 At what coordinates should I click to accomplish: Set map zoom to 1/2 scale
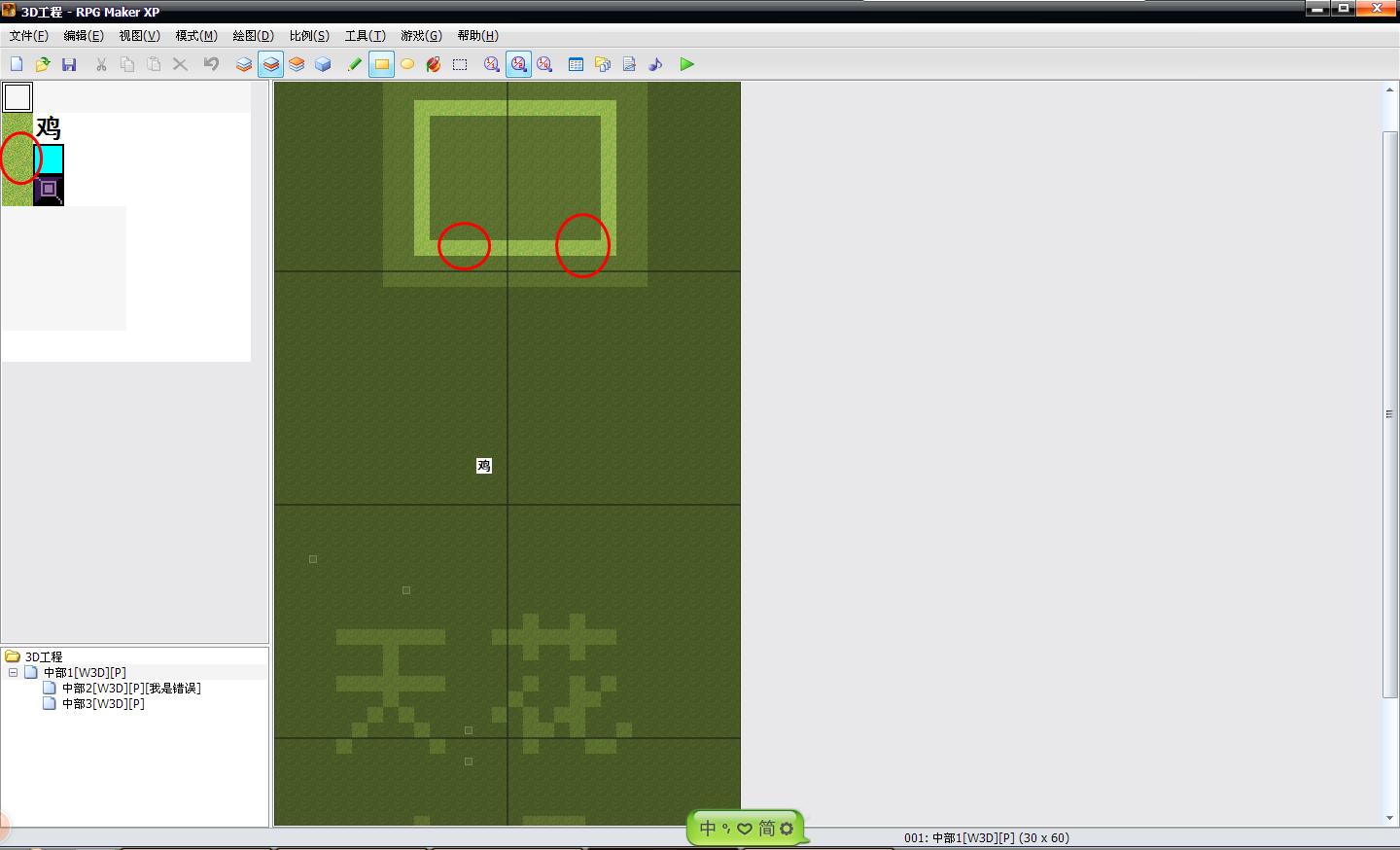click(x=518, y=64)
